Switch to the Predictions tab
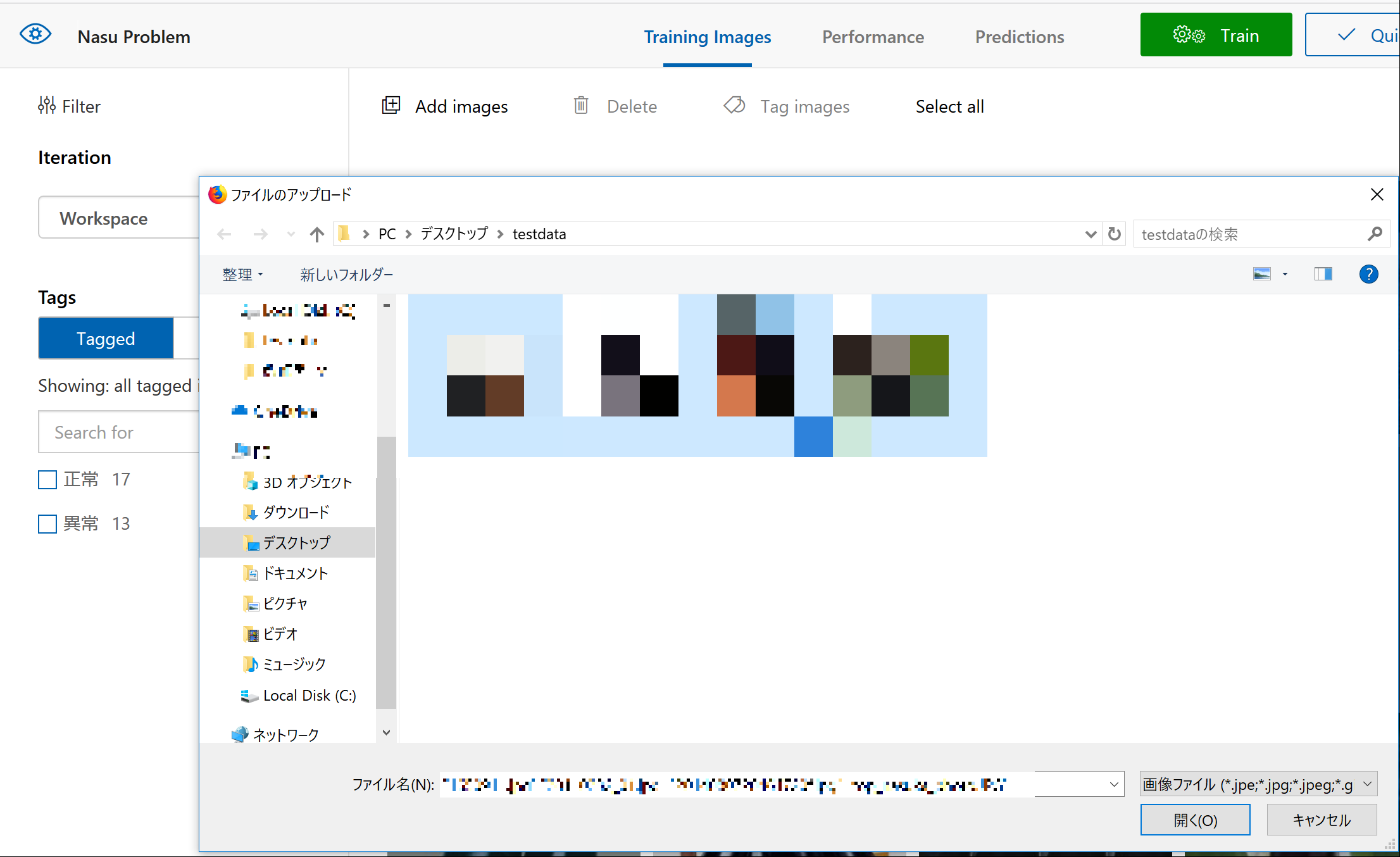Screen dimensions: 1400x857 [1019, 37]
